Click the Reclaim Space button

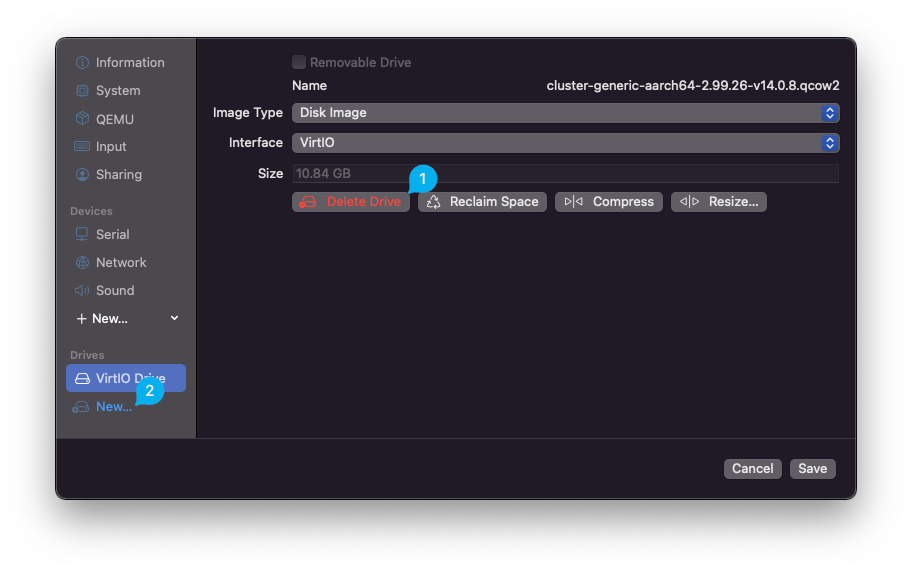click(x=482, y=202)
